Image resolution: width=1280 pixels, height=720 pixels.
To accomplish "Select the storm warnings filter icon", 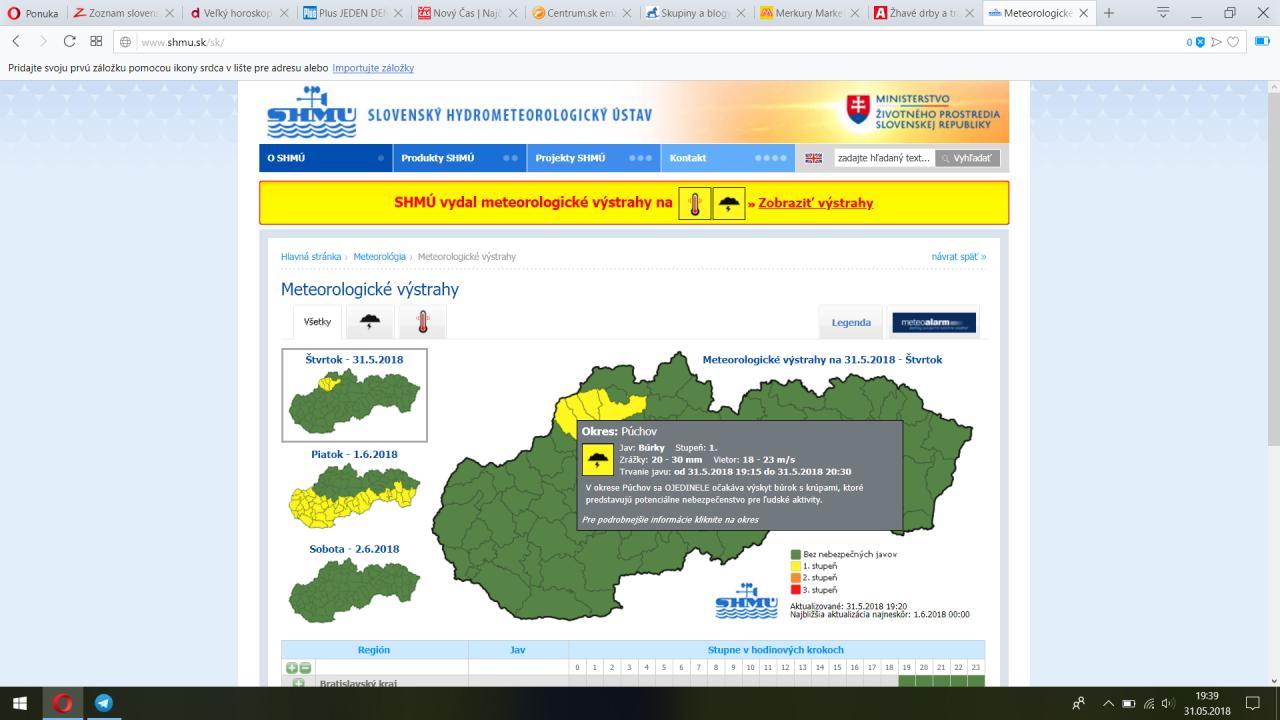I will coord(369,322).
